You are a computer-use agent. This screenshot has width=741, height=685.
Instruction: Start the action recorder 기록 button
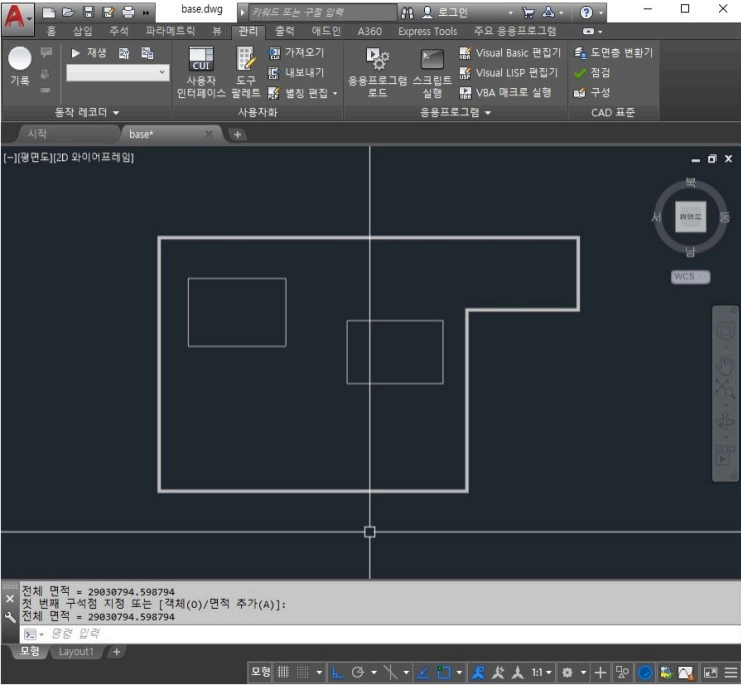20,67
